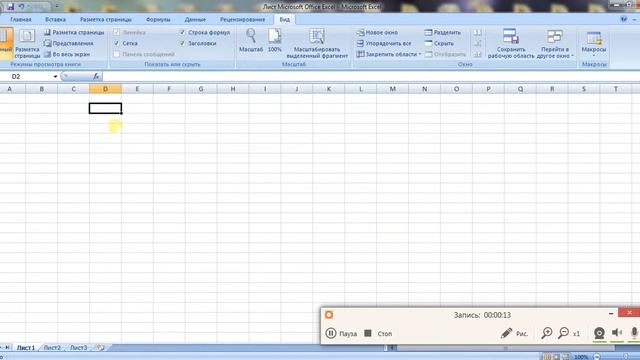Hide the window with Скрыть

[x=439, y=43]
